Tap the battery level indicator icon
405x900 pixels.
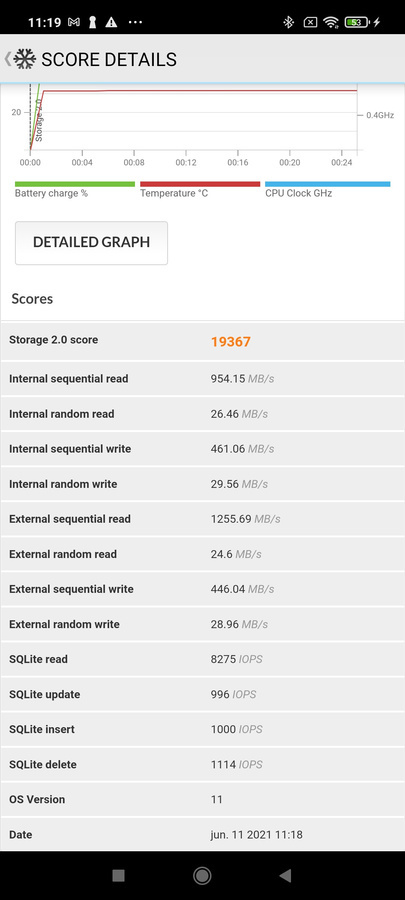click(357, 22)
